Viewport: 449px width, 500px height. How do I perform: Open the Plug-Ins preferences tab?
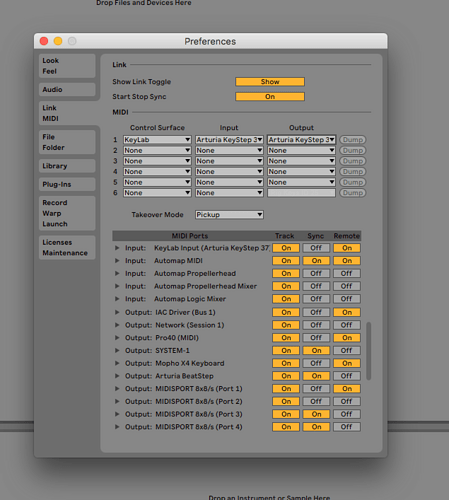tap(67, 184)
